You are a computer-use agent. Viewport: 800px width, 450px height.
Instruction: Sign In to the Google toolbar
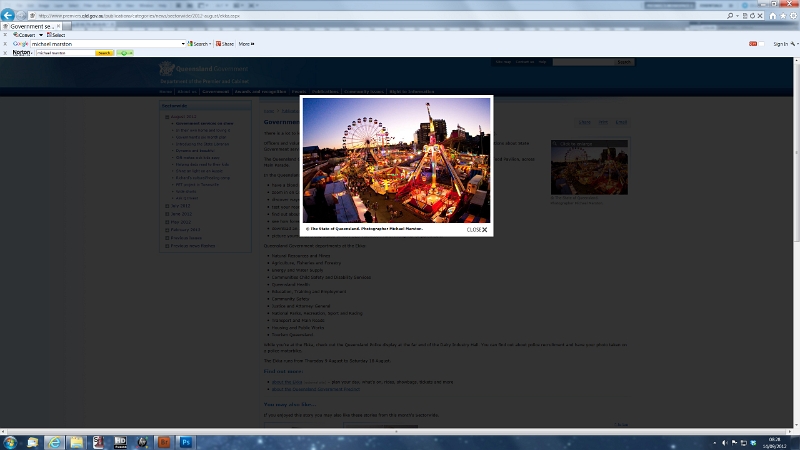780,44
